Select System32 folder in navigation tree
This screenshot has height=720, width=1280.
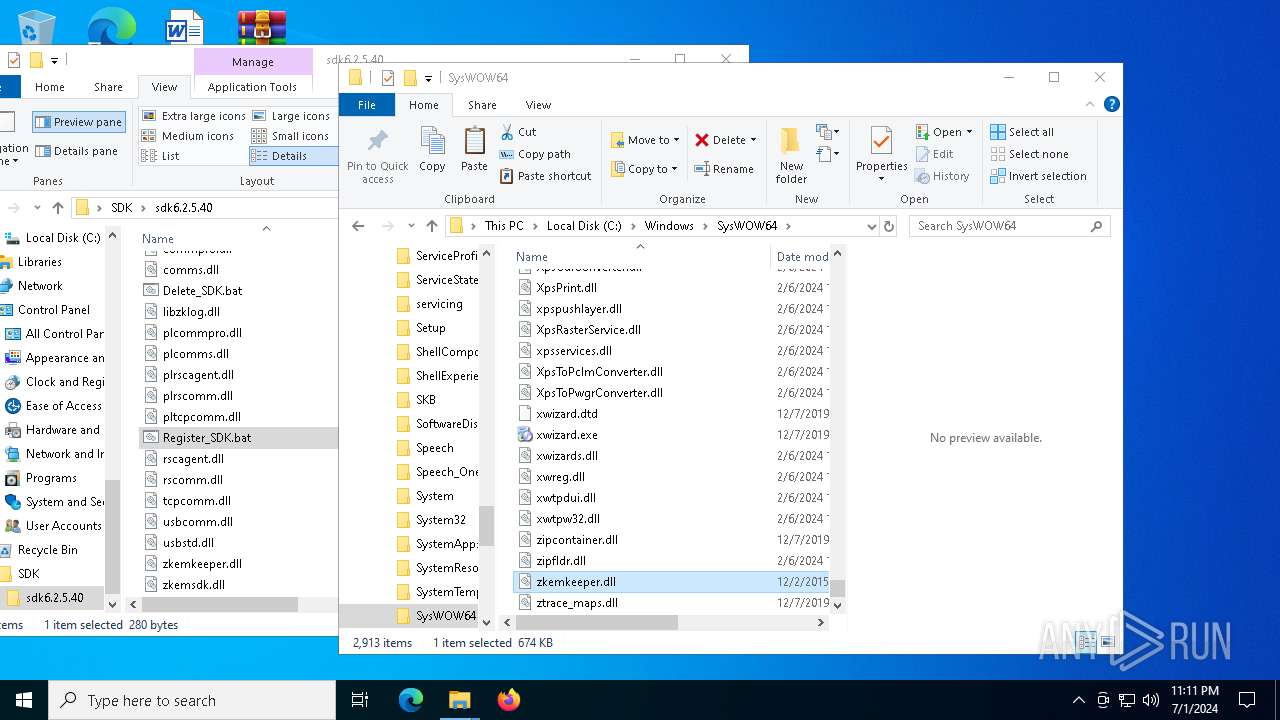coord(441,520)
